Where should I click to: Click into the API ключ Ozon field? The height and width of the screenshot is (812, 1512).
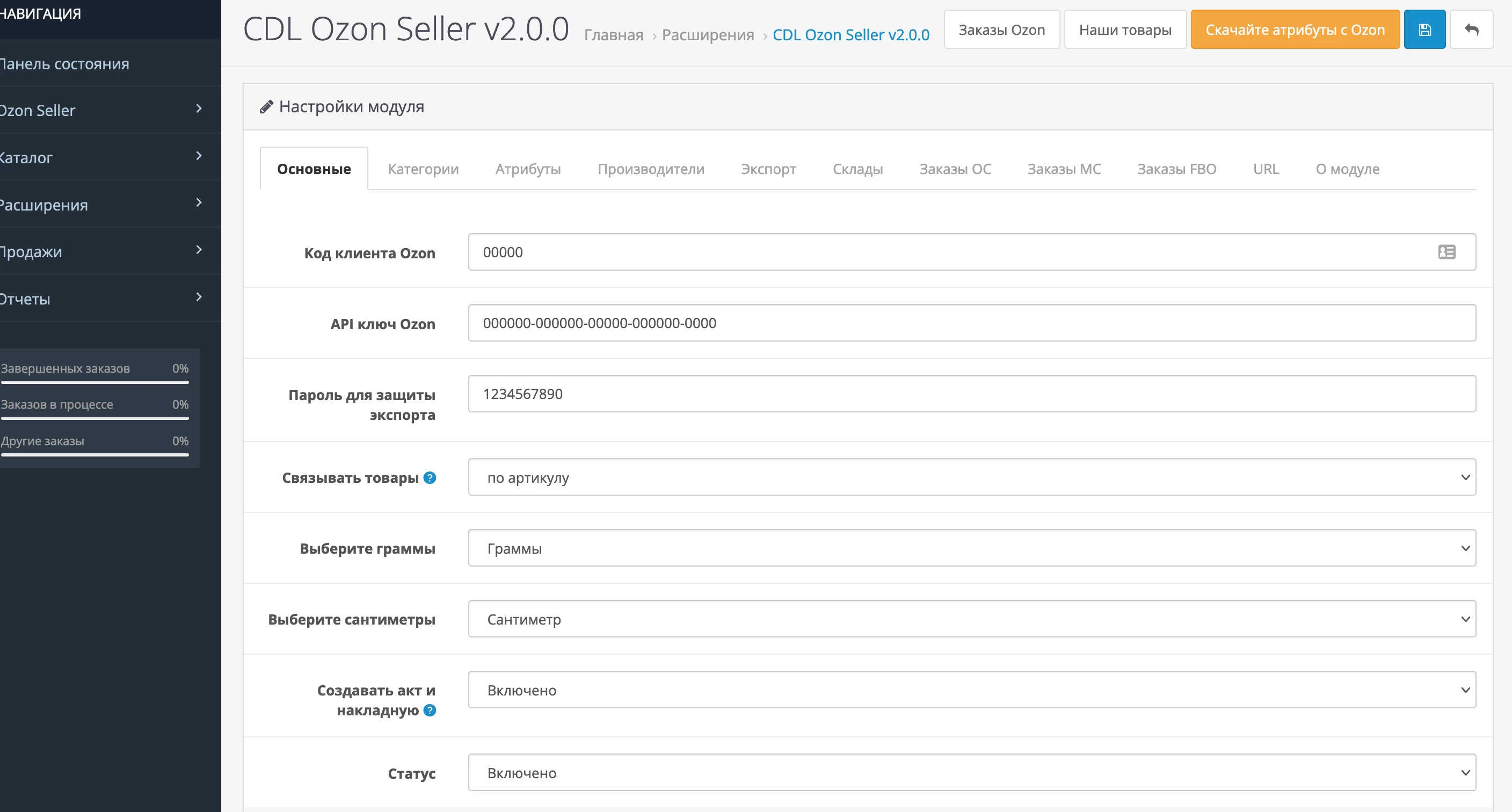pos(972,323)
